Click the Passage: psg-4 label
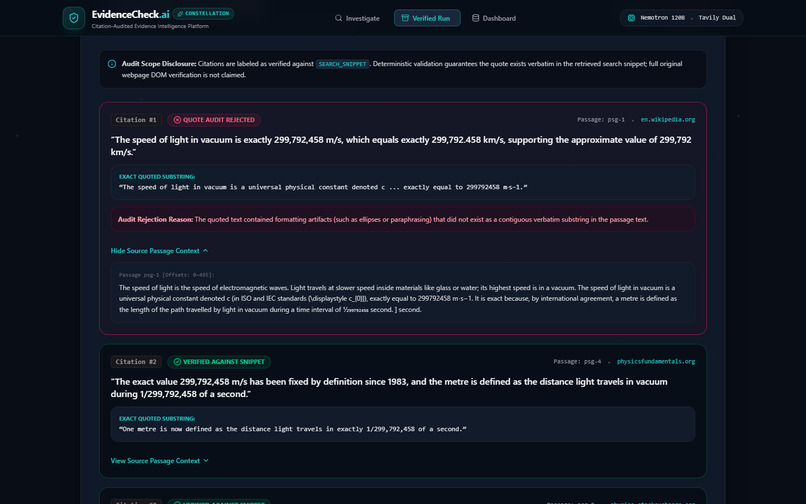Screen dimensions: 806x504 [577, 361]
